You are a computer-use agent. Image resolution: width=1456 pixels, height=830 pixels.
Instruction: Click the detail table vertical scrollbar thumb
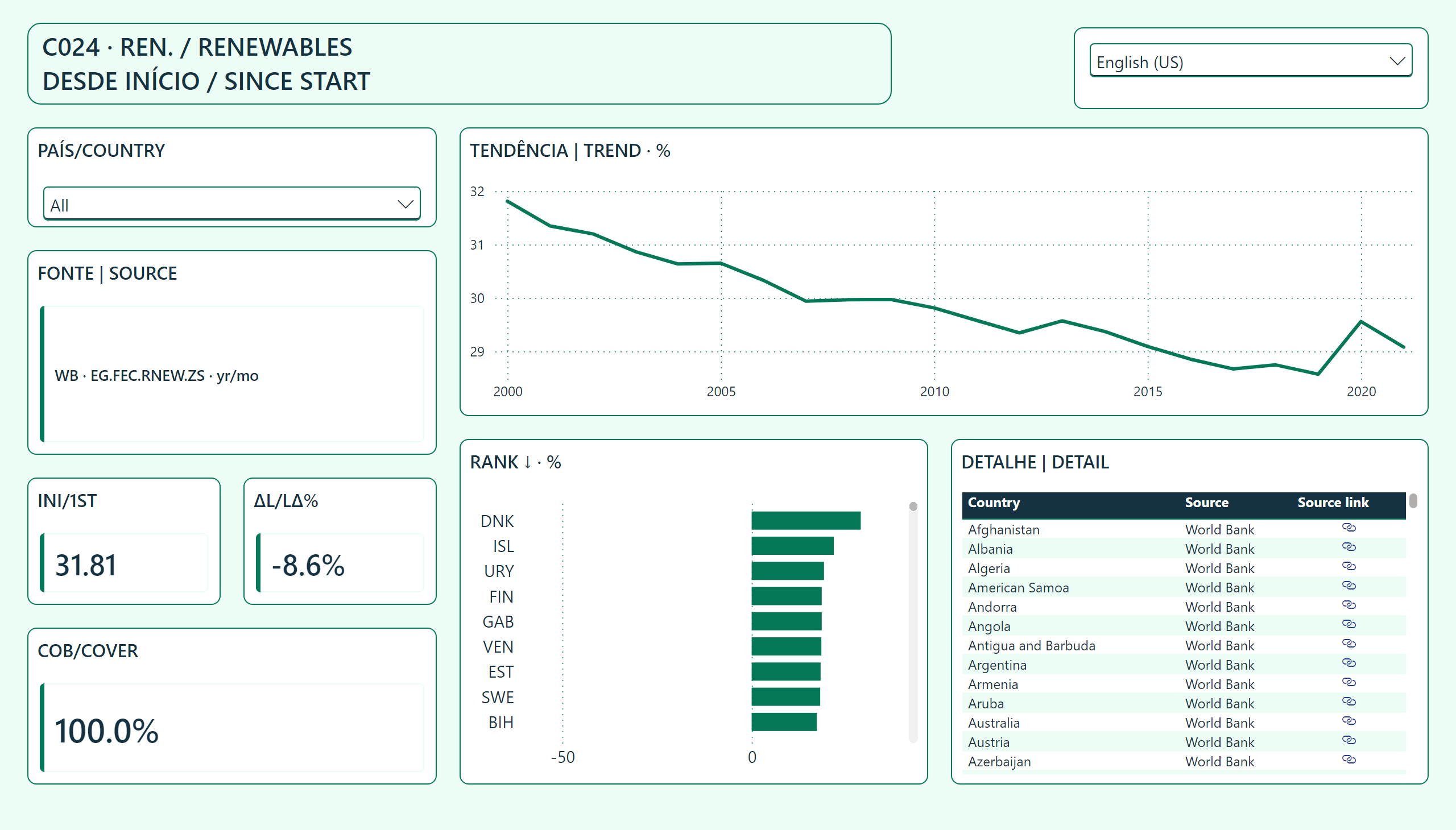(1413, 501)
